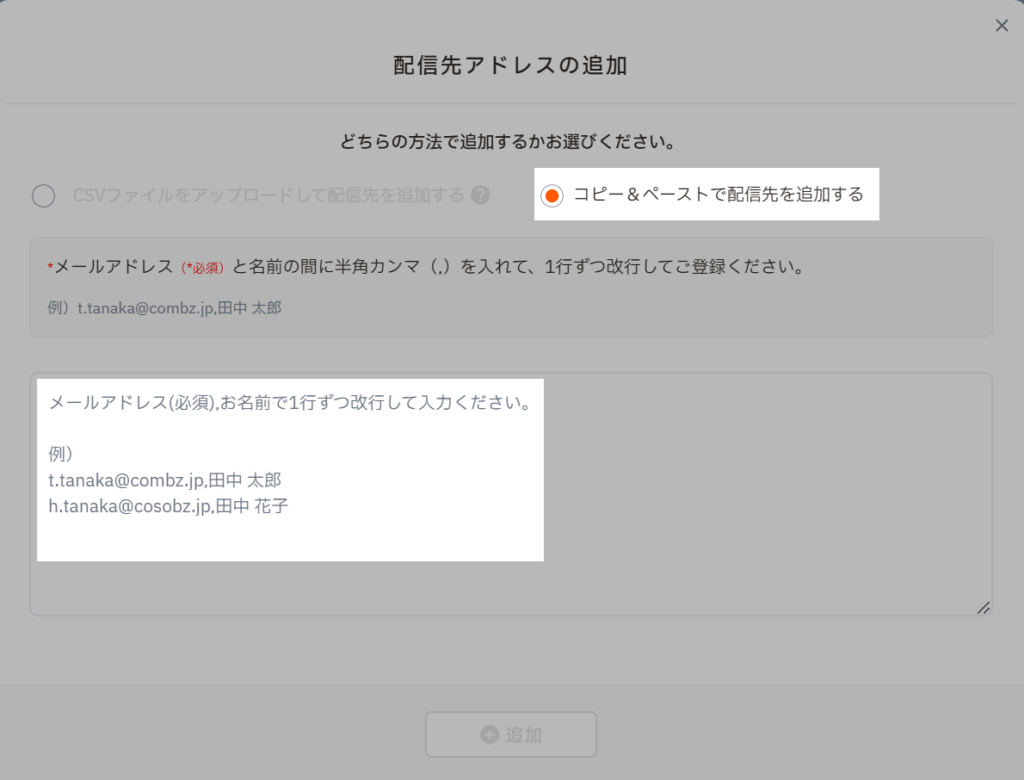The image size is (1024, 780).
Task: Click the 配信先アドレスの追加 dialog title
Action: pos(511,66)
